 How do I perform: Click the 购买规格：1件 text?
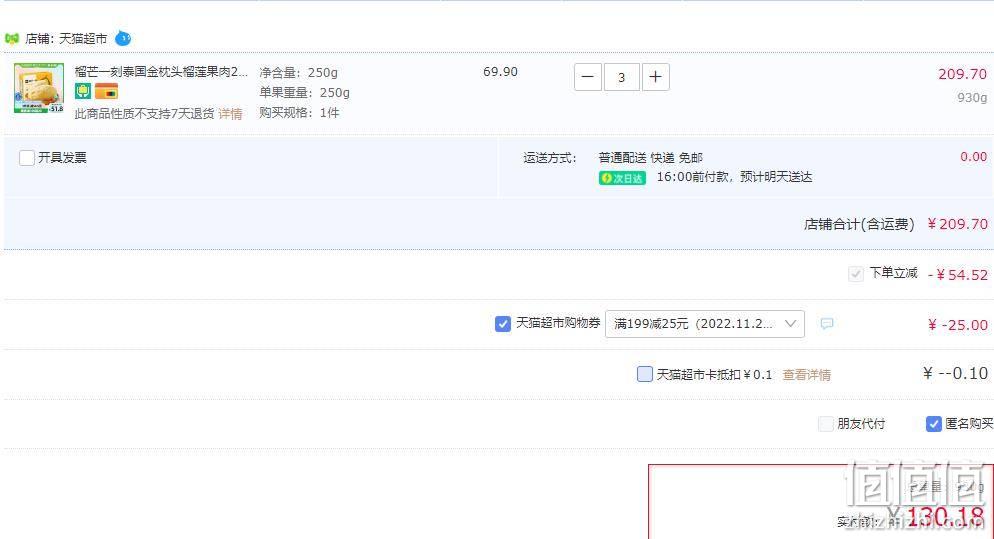coord(299,113)
